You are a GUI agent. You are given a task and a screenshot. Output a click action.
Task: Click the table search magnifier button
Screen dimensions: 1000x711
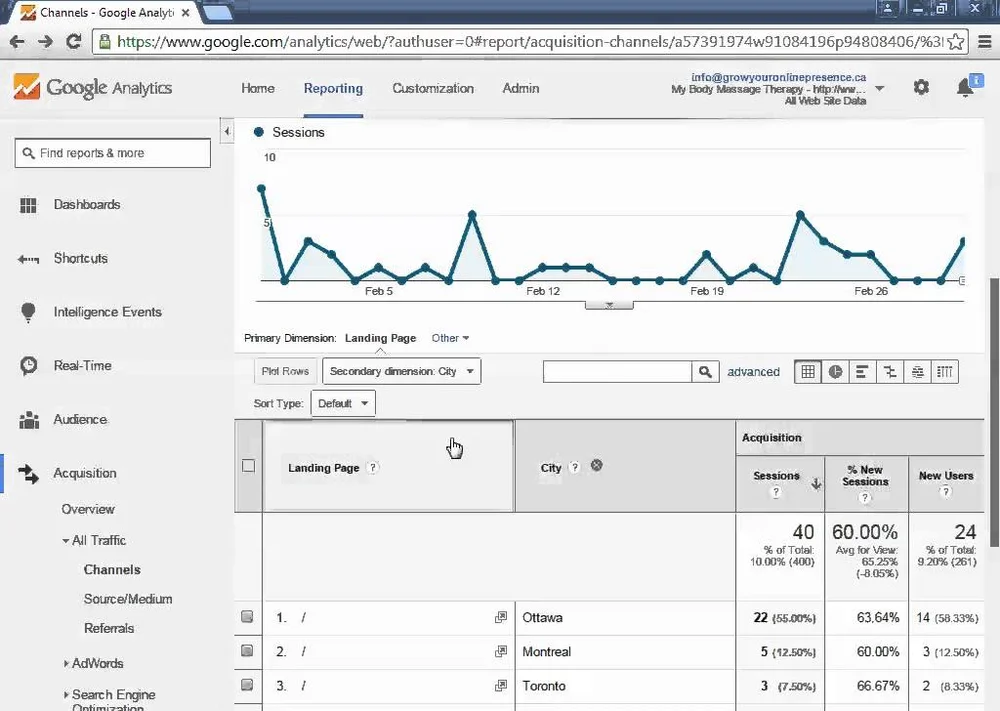[705, 372]
